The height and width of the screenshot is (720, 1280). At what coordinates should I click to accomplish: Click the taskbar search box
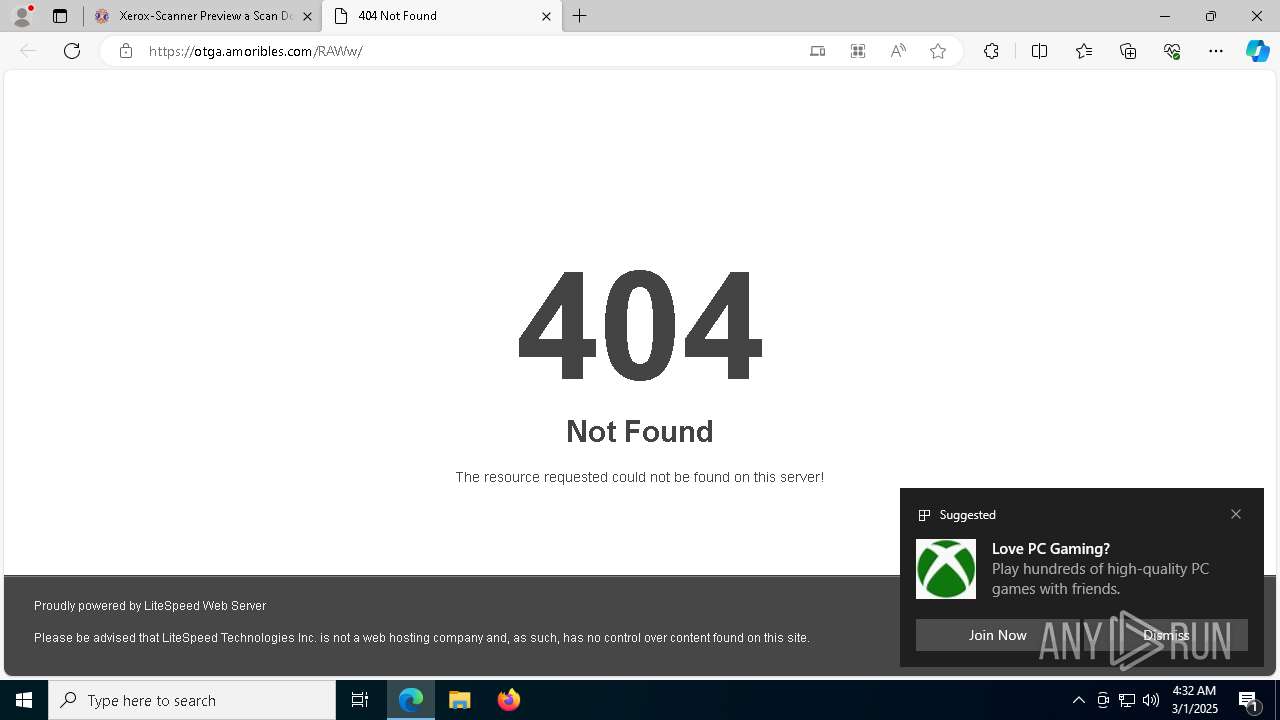(192, 700)
